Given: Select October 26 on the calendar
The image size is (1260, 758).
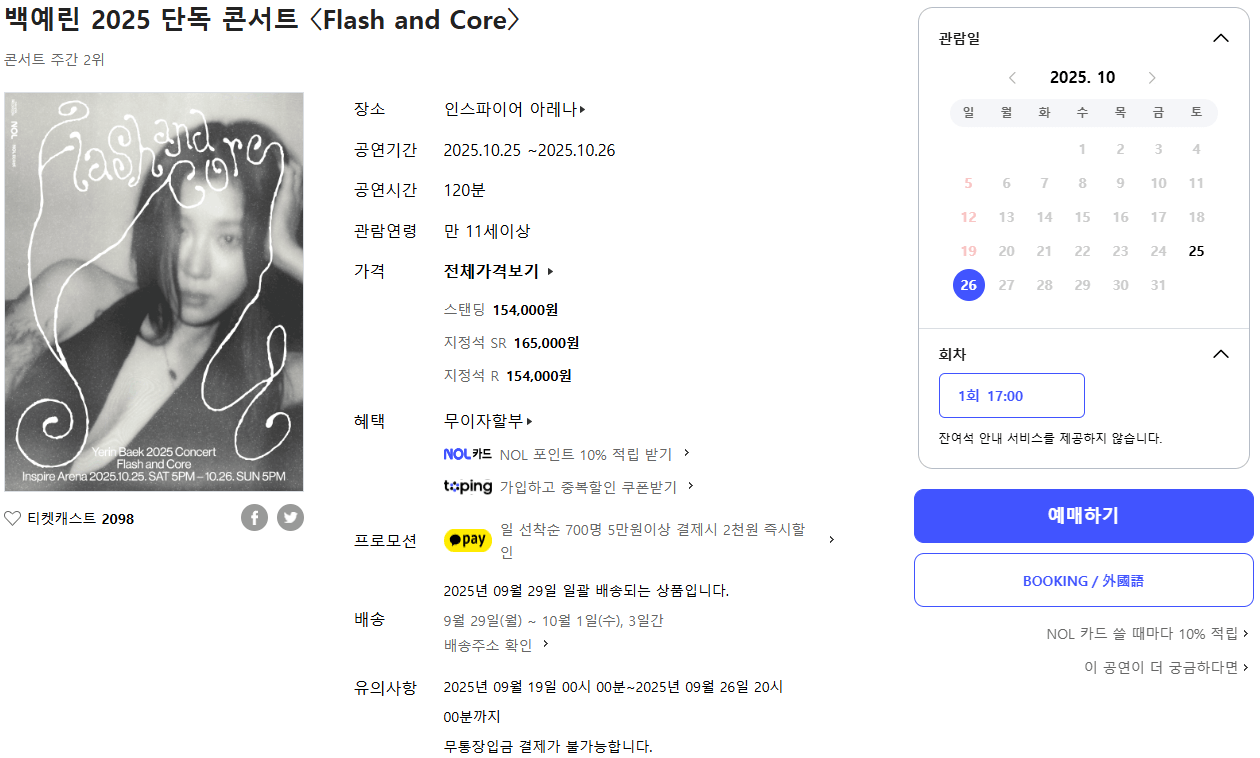Looking at the screenshot, I should coord(968,285).
